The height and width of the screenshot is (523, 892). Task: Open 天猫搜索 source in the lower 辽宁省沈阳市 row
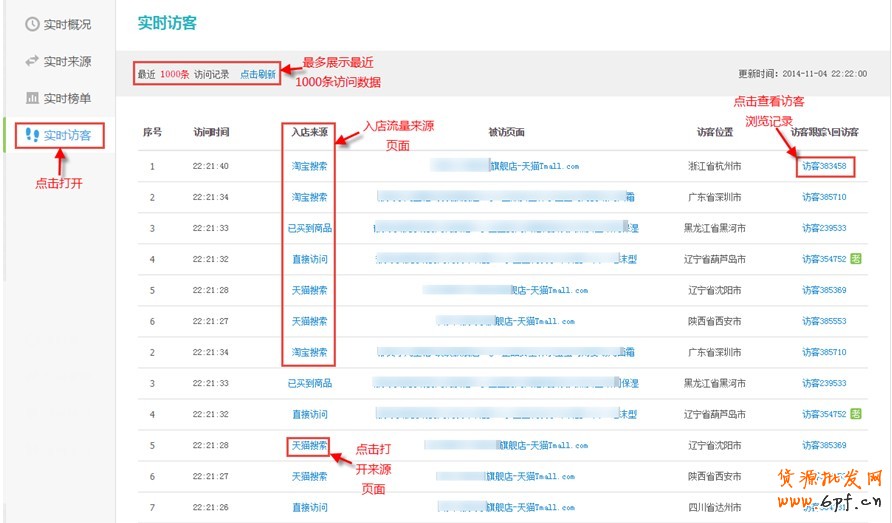tap(309, 445)
